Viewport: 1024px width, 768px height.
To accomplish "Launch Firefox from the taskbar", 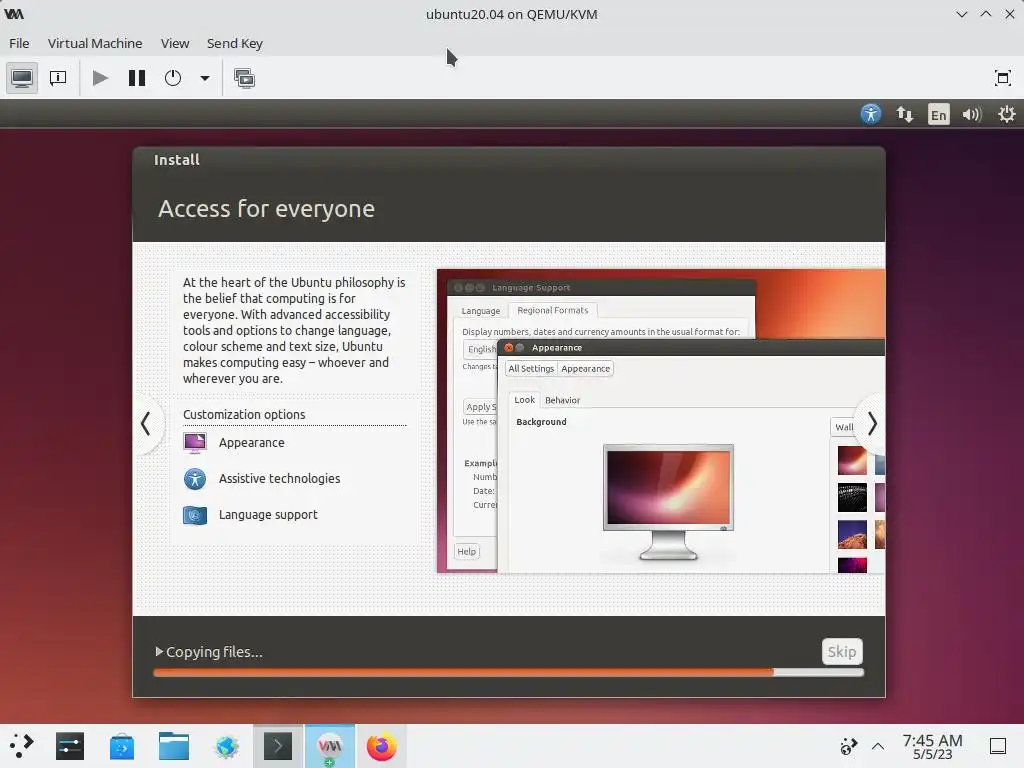I will point(381,746).
